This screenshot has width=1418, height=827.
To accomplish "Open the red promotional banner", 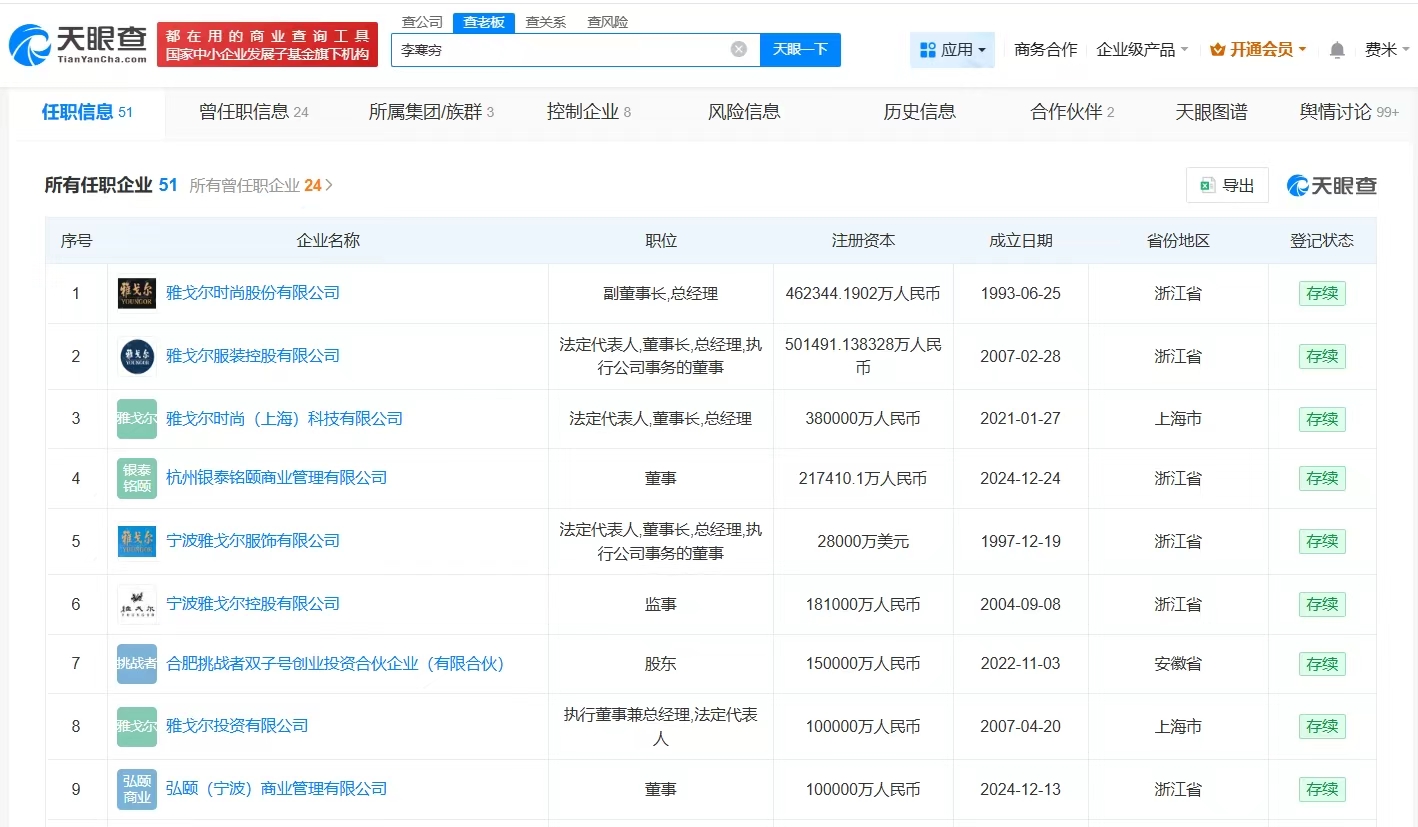I will (267, 45).
